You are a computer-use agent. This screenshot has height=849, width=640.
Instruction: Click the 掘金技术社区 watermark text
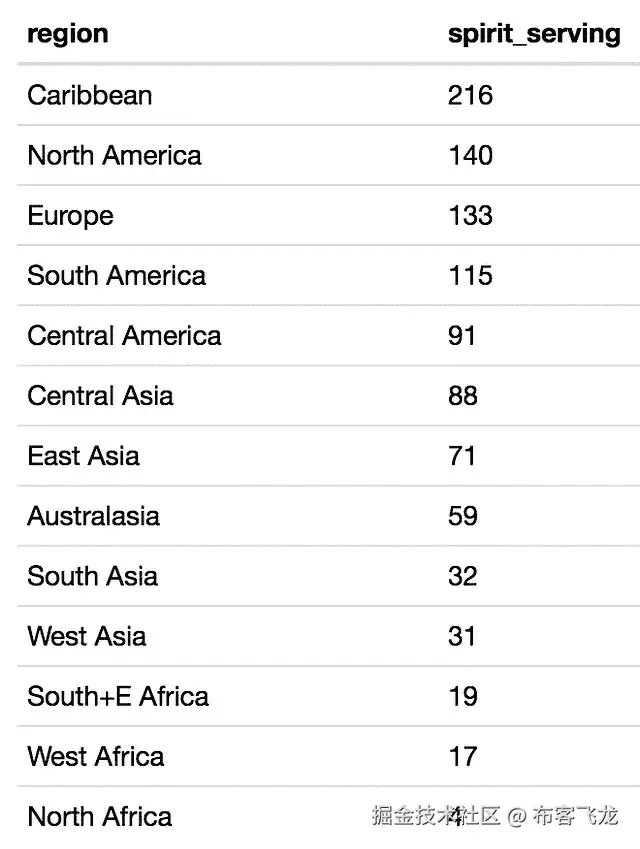(x=436, y=816)
